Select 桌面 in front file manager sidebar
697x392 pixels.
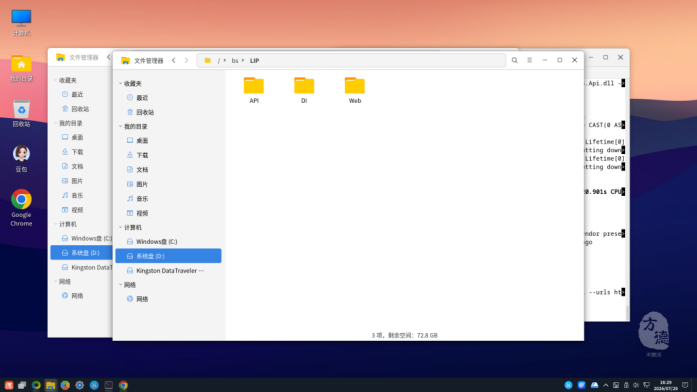pos(168,141)
